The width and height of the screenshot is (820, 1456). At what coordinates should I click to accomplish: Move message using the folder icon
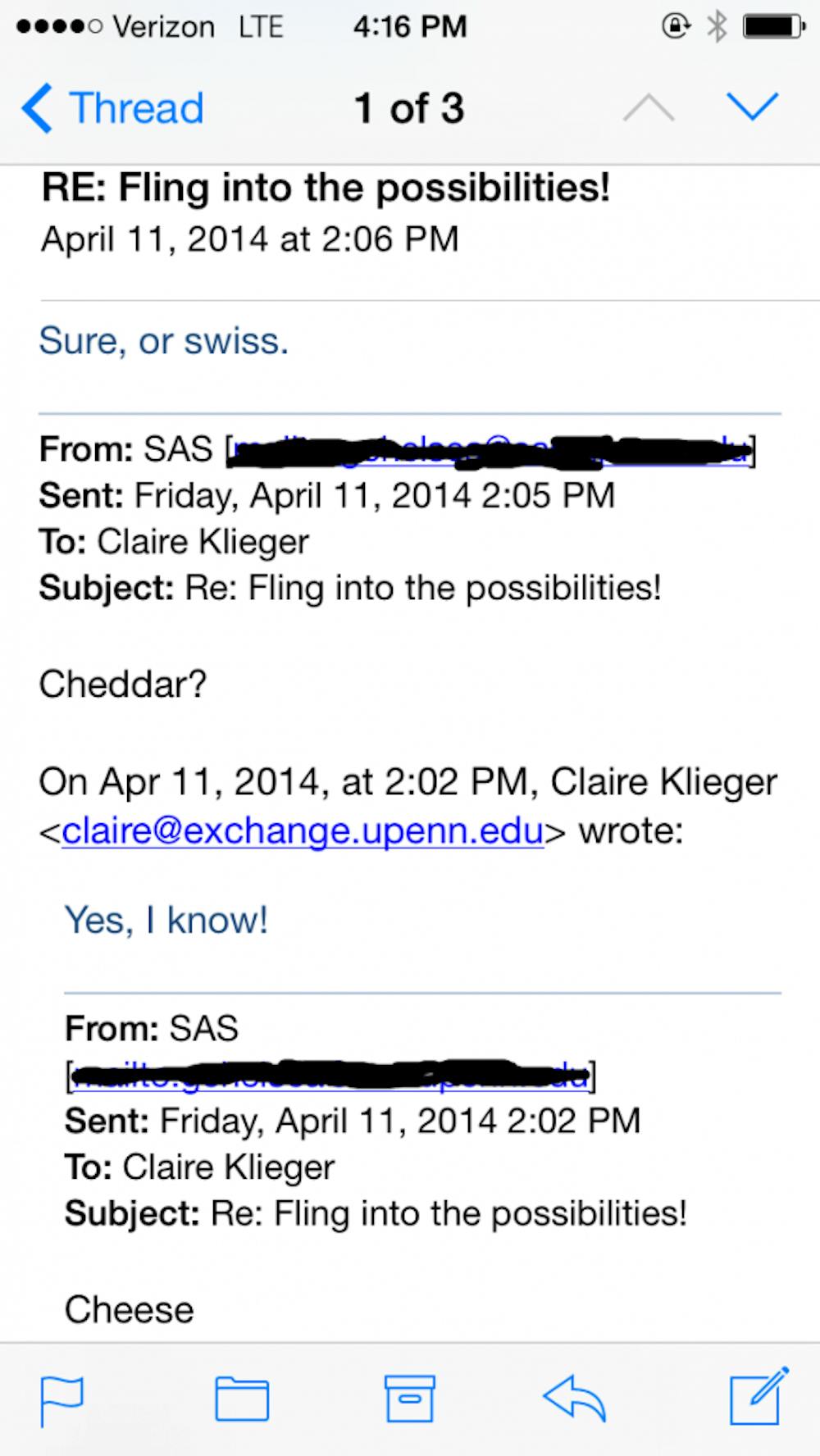point(242,1399)
